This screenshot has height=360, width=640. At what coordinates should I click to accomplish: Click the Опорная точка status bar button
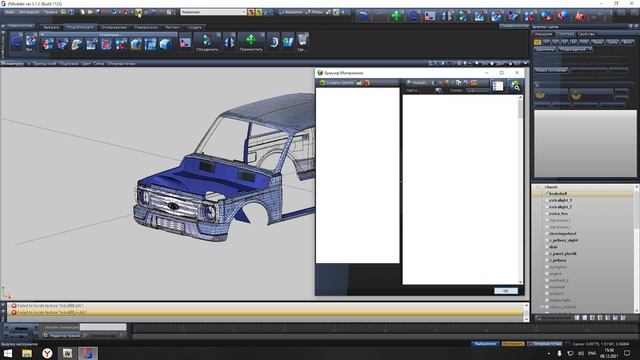point(545,344)
